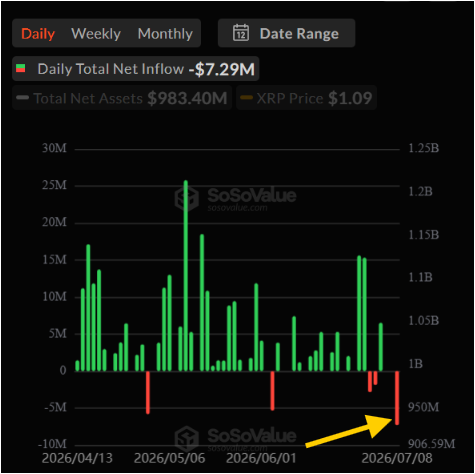This screenshot has width=475, height=474.
Task: Select the last red bar near 2026/07/08
Action: click(x=397, y=398)
